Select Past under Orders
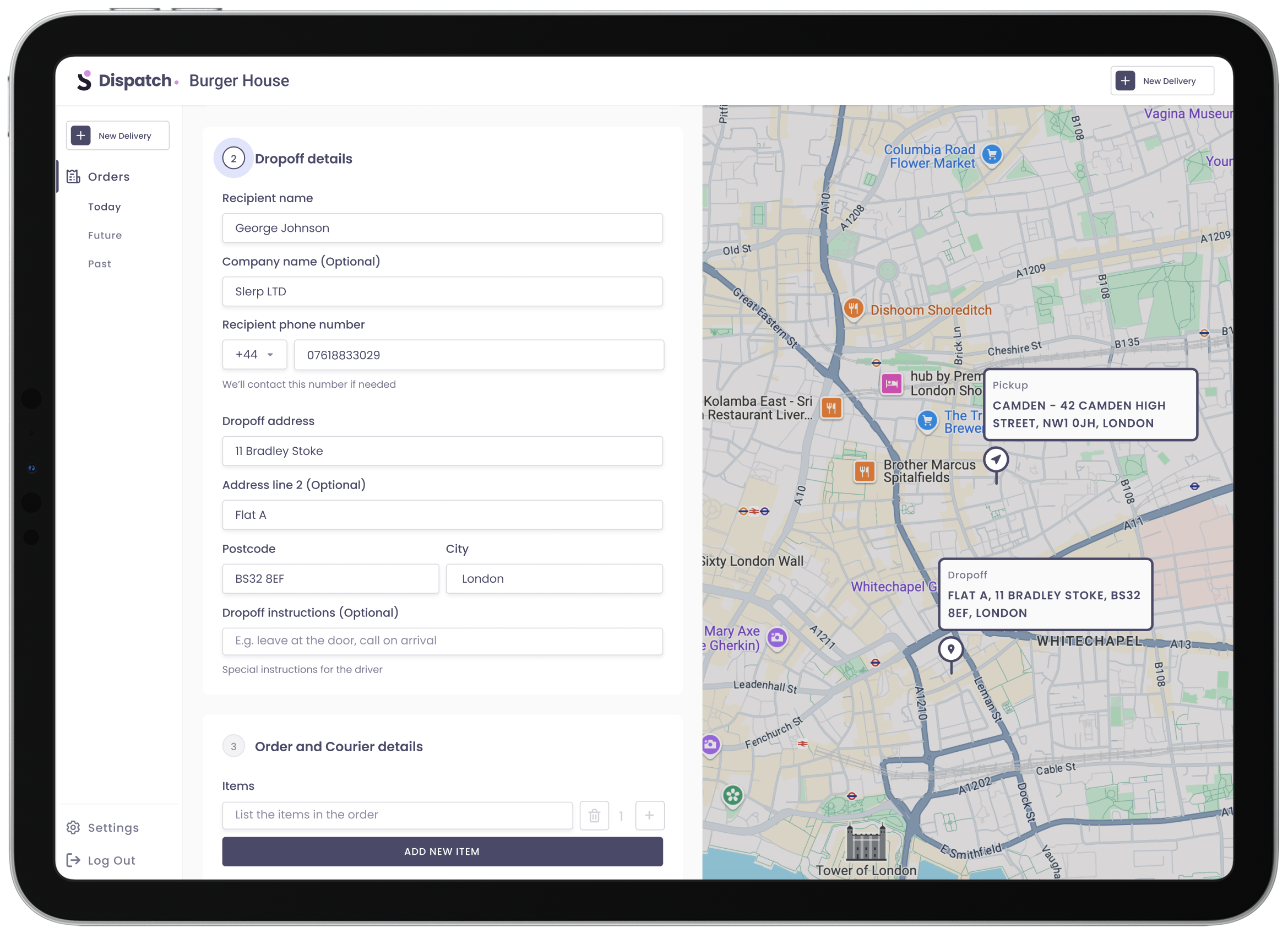The width and height of the screenshot is (1288, 933). coord(99,263)
